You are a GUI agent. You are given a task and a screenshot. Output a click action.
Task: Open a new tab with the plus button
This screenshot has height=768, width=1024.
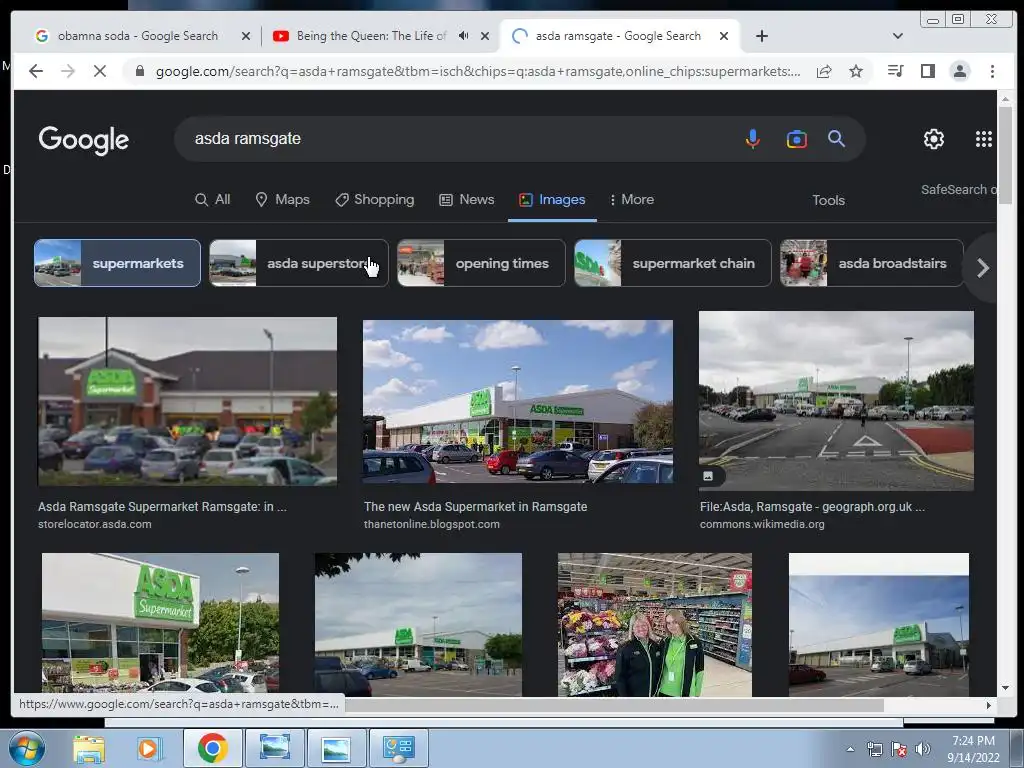pyautogui.click(x=761, y=36)
